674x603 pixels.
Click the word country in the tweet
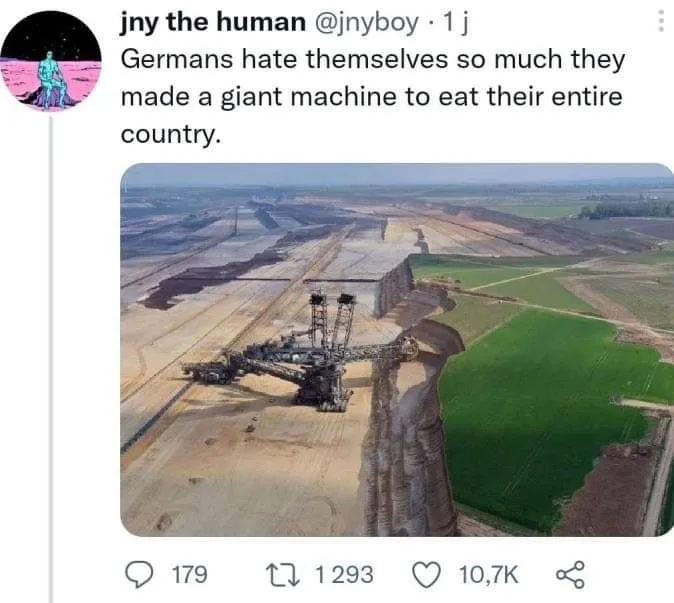(x=170, y=135)
